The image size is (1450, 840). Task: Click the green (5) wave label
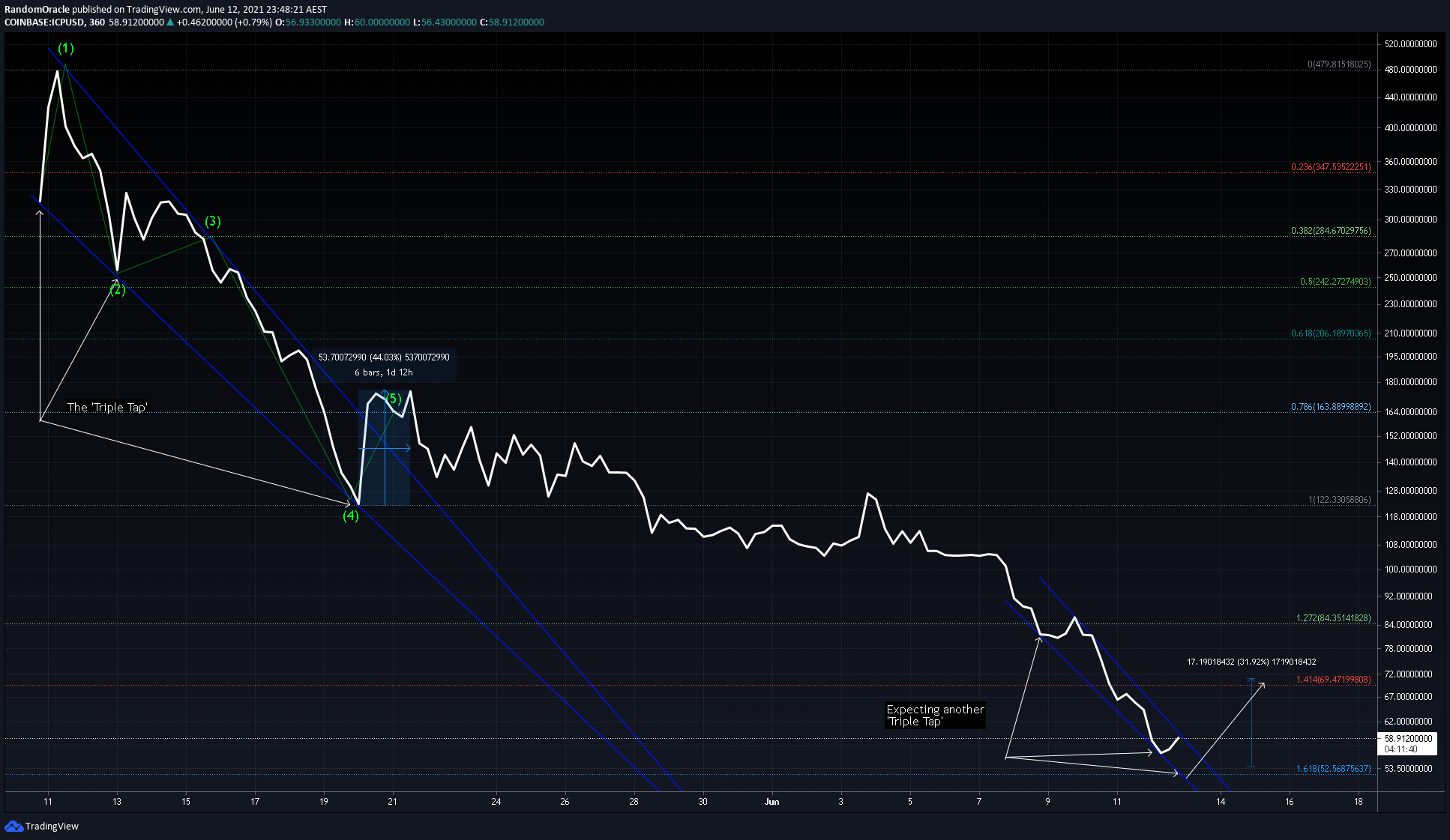pos(394,399)
